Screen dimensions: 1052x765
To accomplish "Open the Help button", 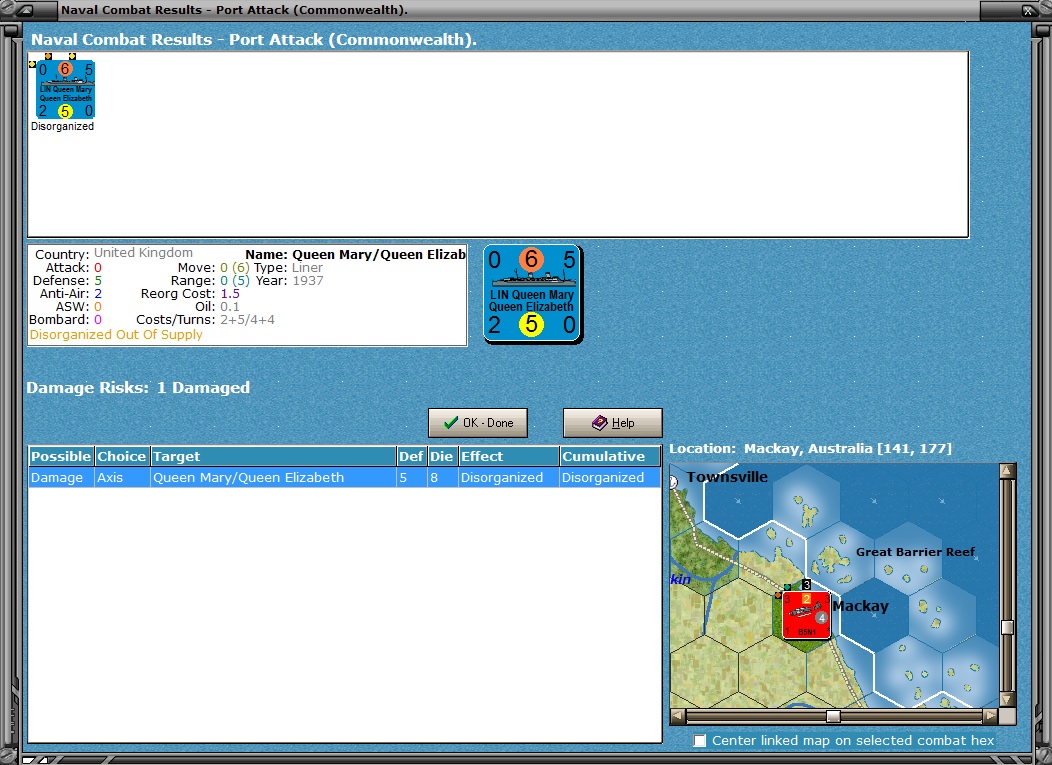I will click(613, 423).
